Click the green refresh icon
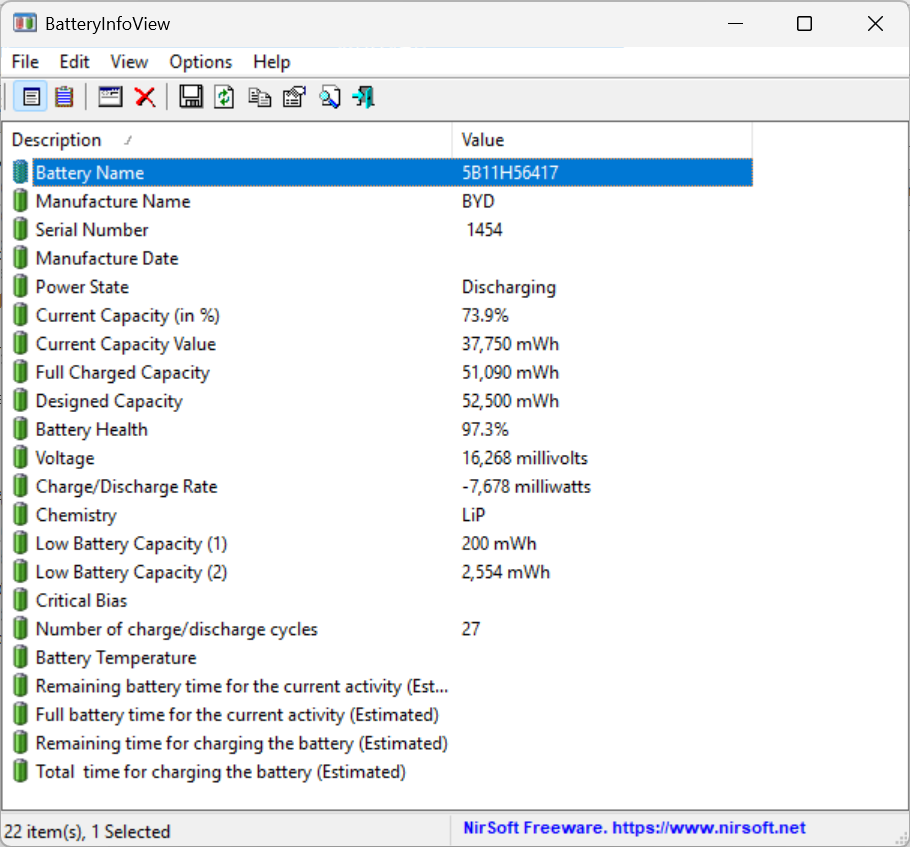910x847 pixels. [225, 97]
